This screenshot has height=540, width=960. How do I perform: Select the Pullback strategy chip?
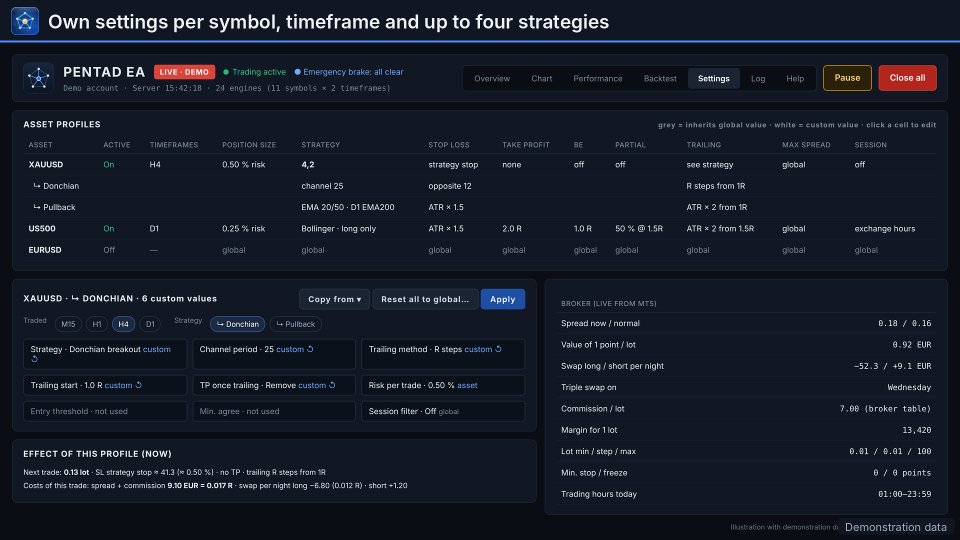tap(296, 324)
